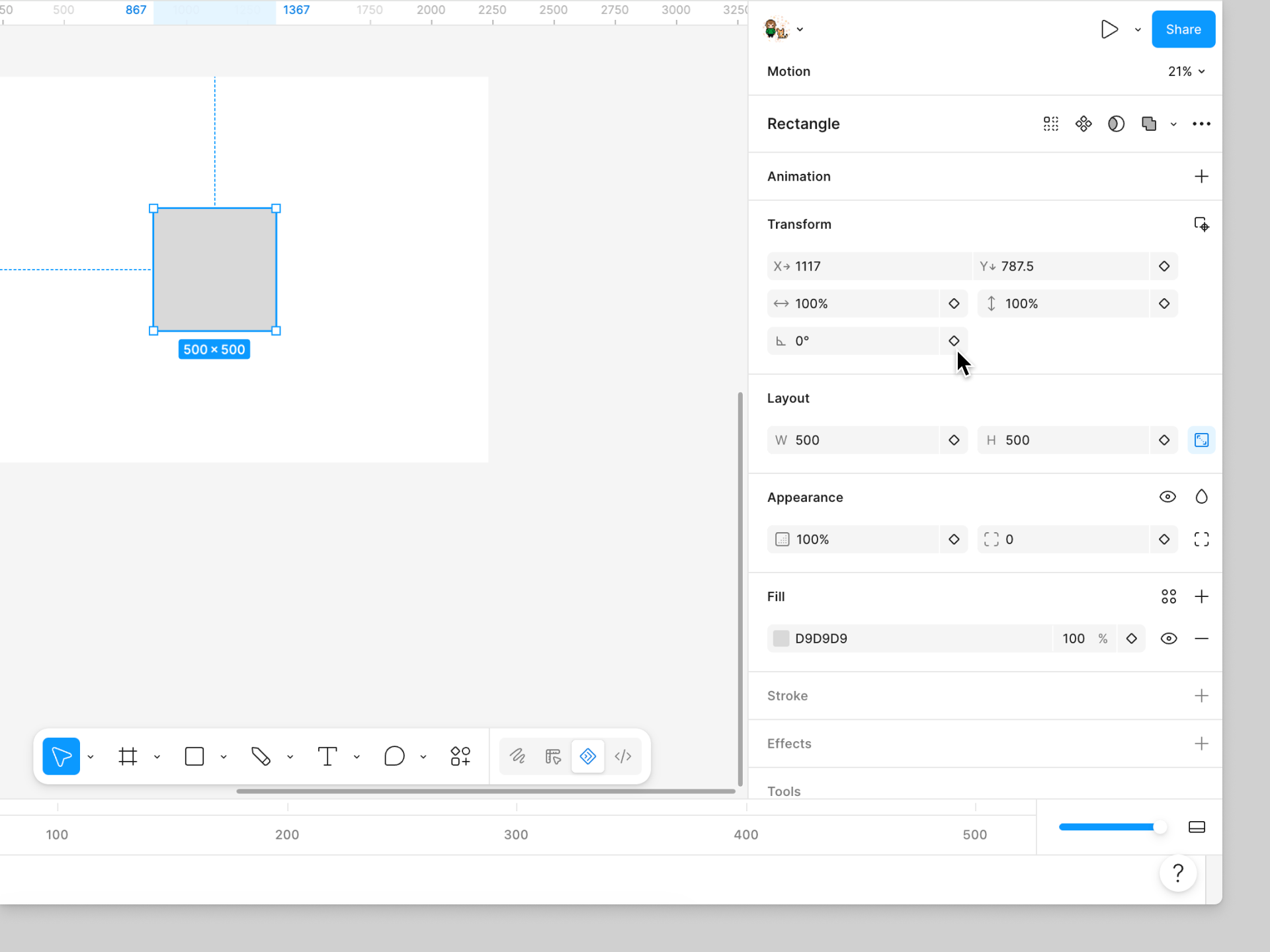Image resolution: width=1270 pixels, height=952 pixels.
Task: Open frame tool dropdown arrow
Action: 157,757
